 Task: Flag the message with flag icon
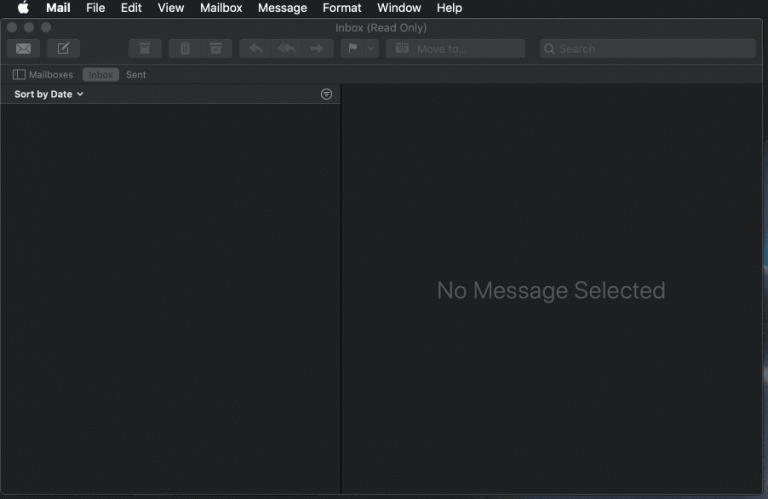pyautogui.click(x=352, y=48)
